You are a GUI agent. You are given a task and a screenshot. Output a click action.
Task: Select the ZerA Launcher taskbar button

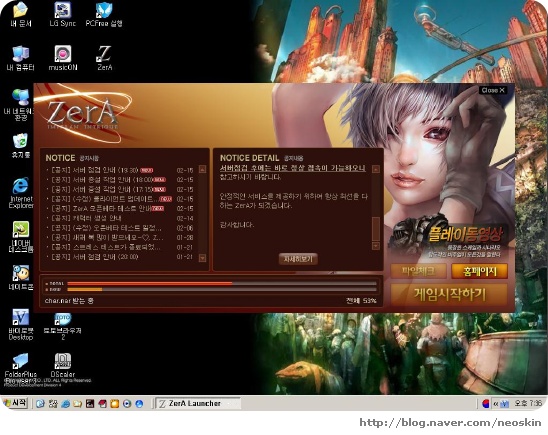pyautogui.click(x=198, y=404)
